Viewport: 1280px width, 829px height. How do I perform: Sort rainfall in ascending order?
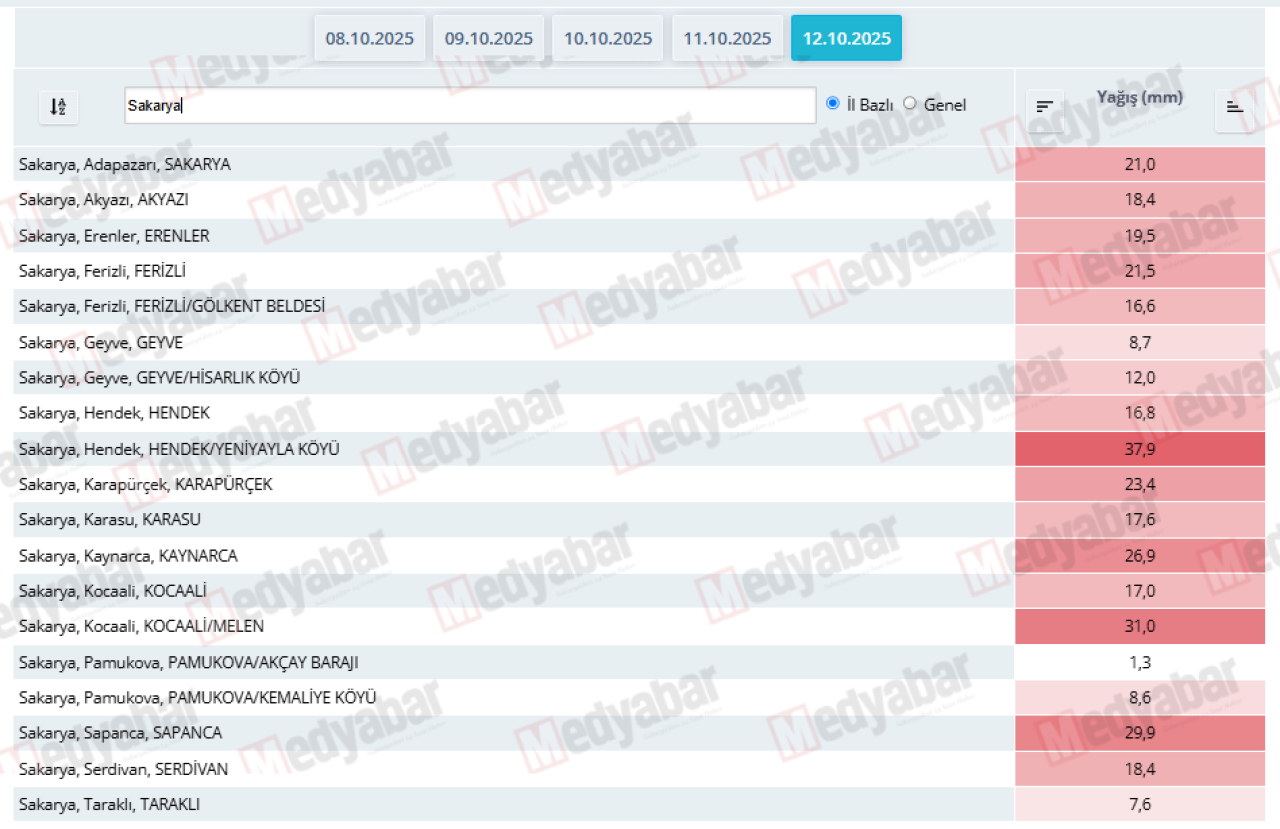(1235, 108)
